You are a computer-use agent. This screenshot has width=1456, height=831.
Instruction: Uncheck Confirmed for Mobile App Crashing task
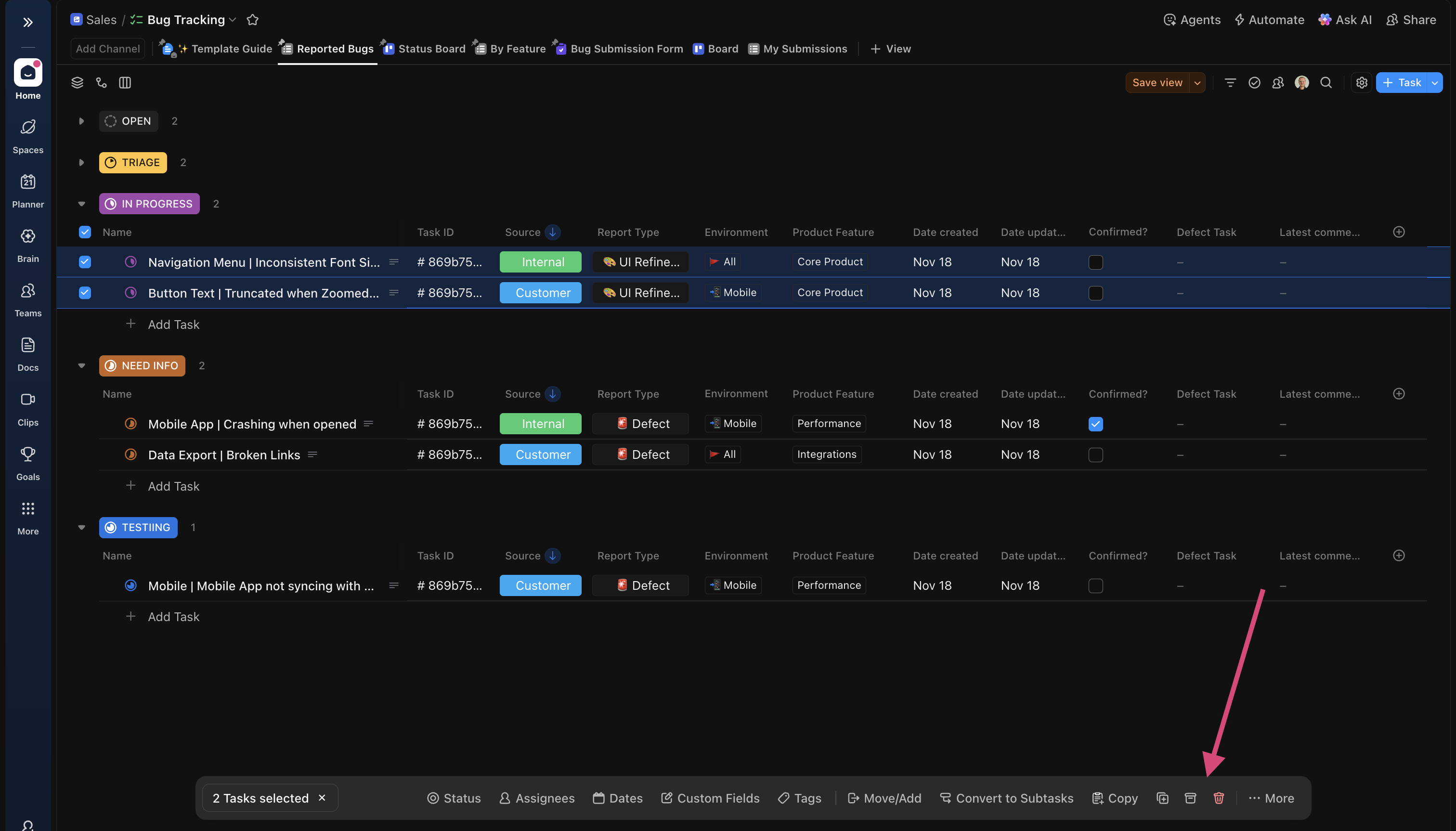click(x=1095, y=424)
